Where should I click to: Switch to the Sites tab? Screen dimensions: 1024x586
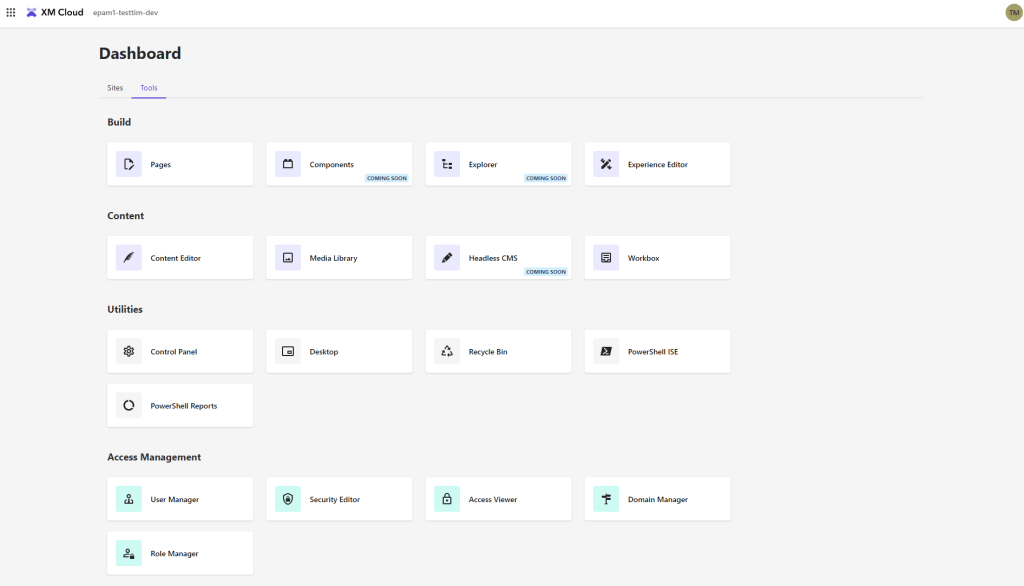tap(114, 87)
